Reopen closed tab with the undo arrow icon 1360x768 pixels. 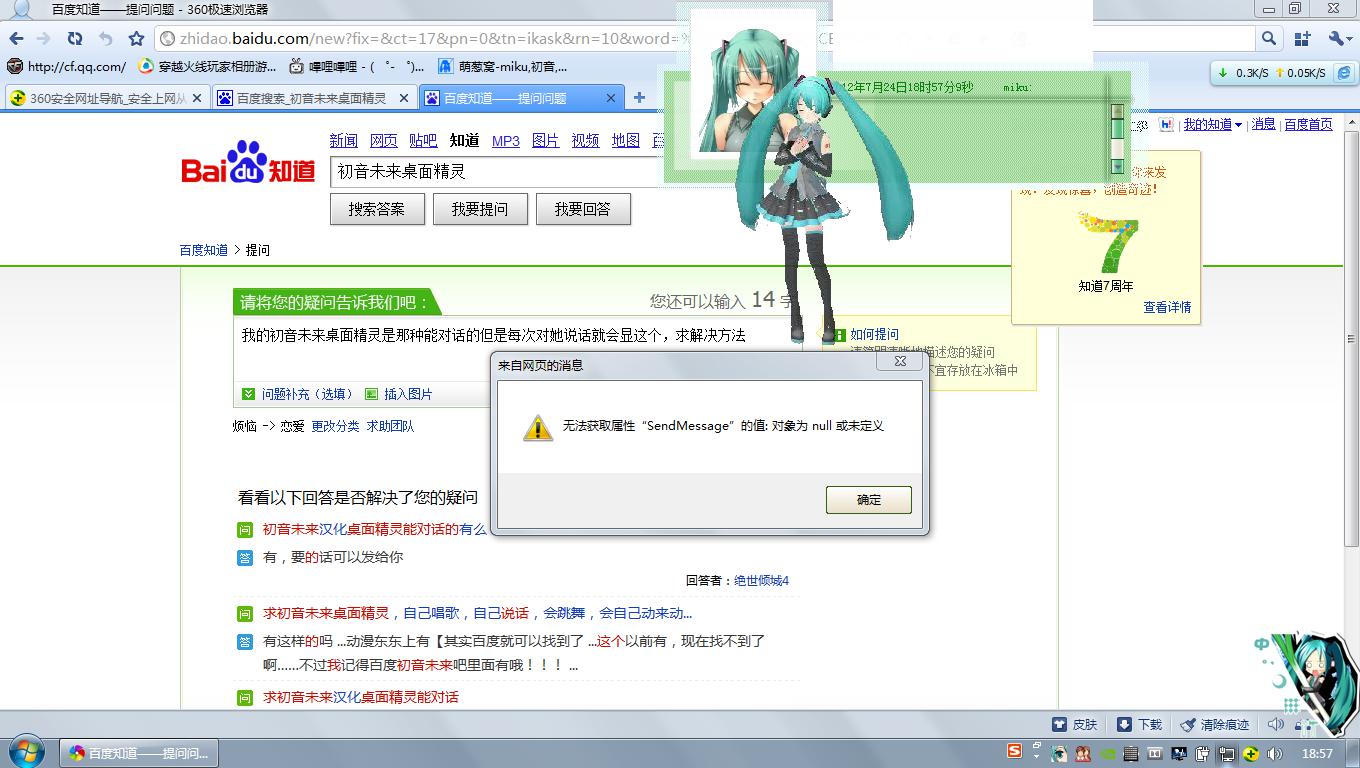tap(105, 39)
